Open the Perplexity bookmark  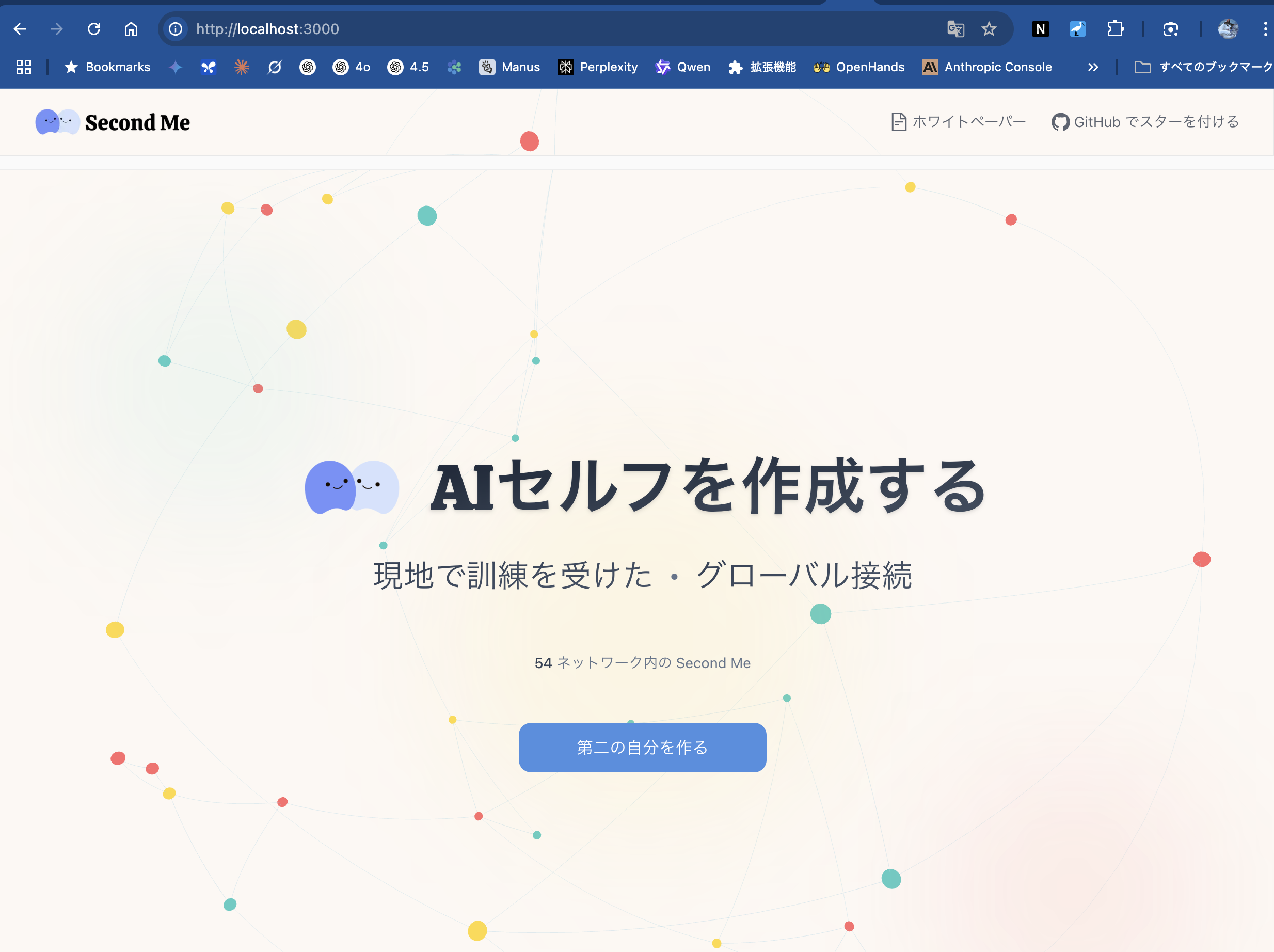pos(598,67)
